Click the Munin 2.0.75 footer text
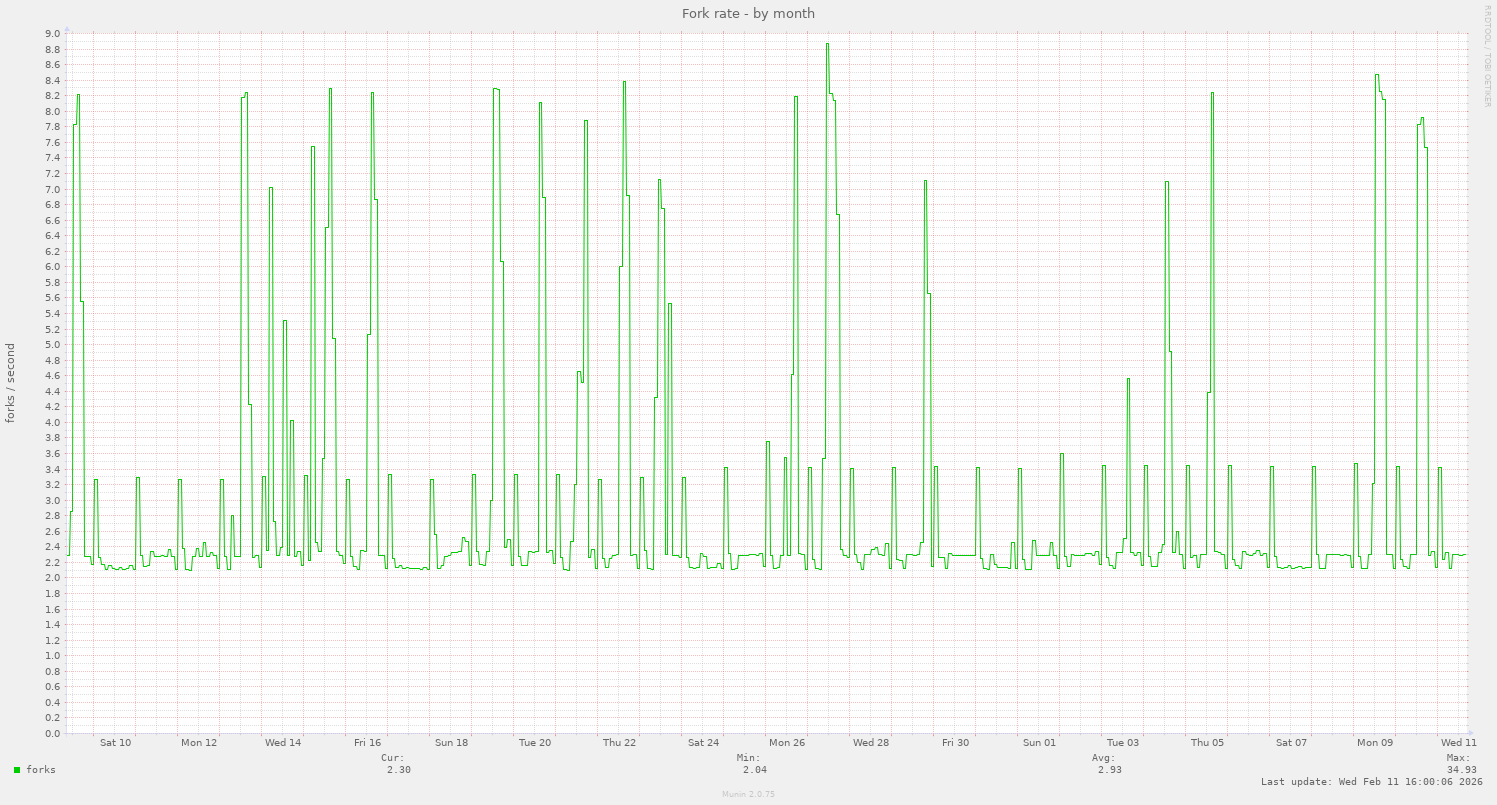Viewport: 1497px width, 805px height. (748, 793)
